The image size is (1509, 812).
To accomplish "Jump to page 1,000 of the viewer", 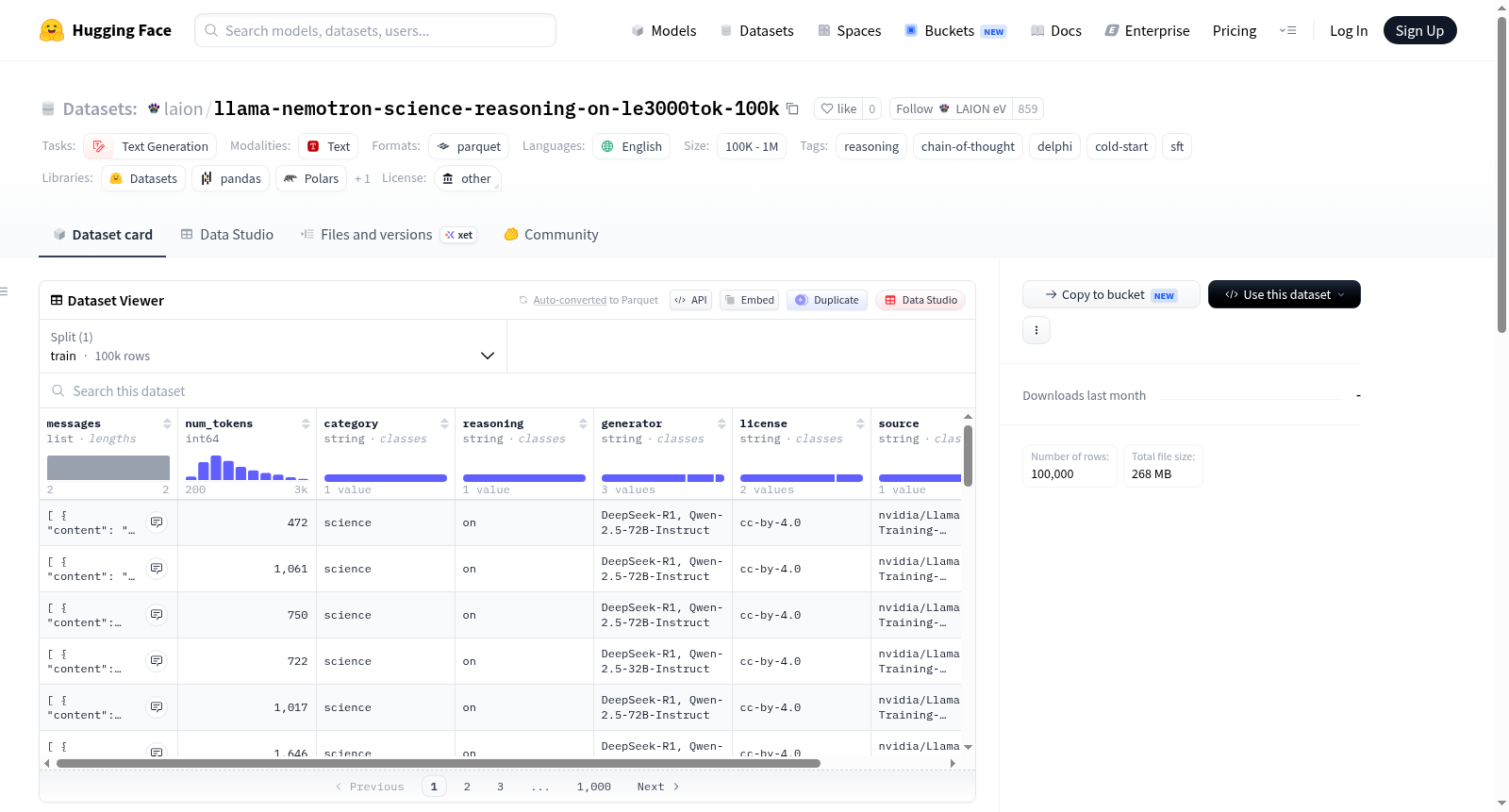I will click(x=594, y=787).
